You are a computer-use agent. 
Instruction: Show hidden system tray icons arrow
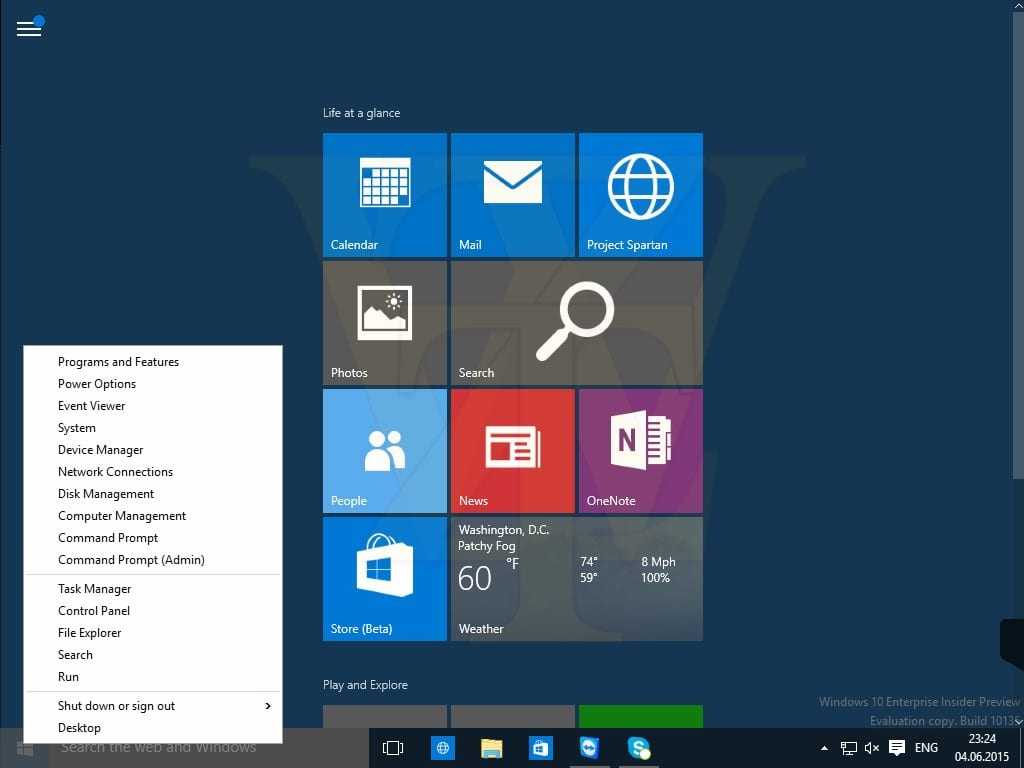[824, 748]
